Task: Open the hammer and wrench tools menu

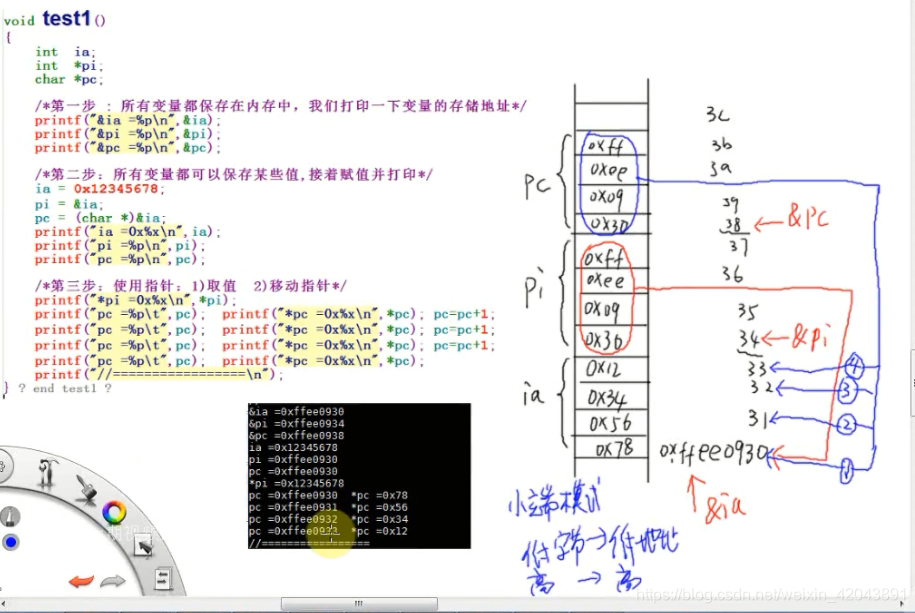Action: (47, 473)
